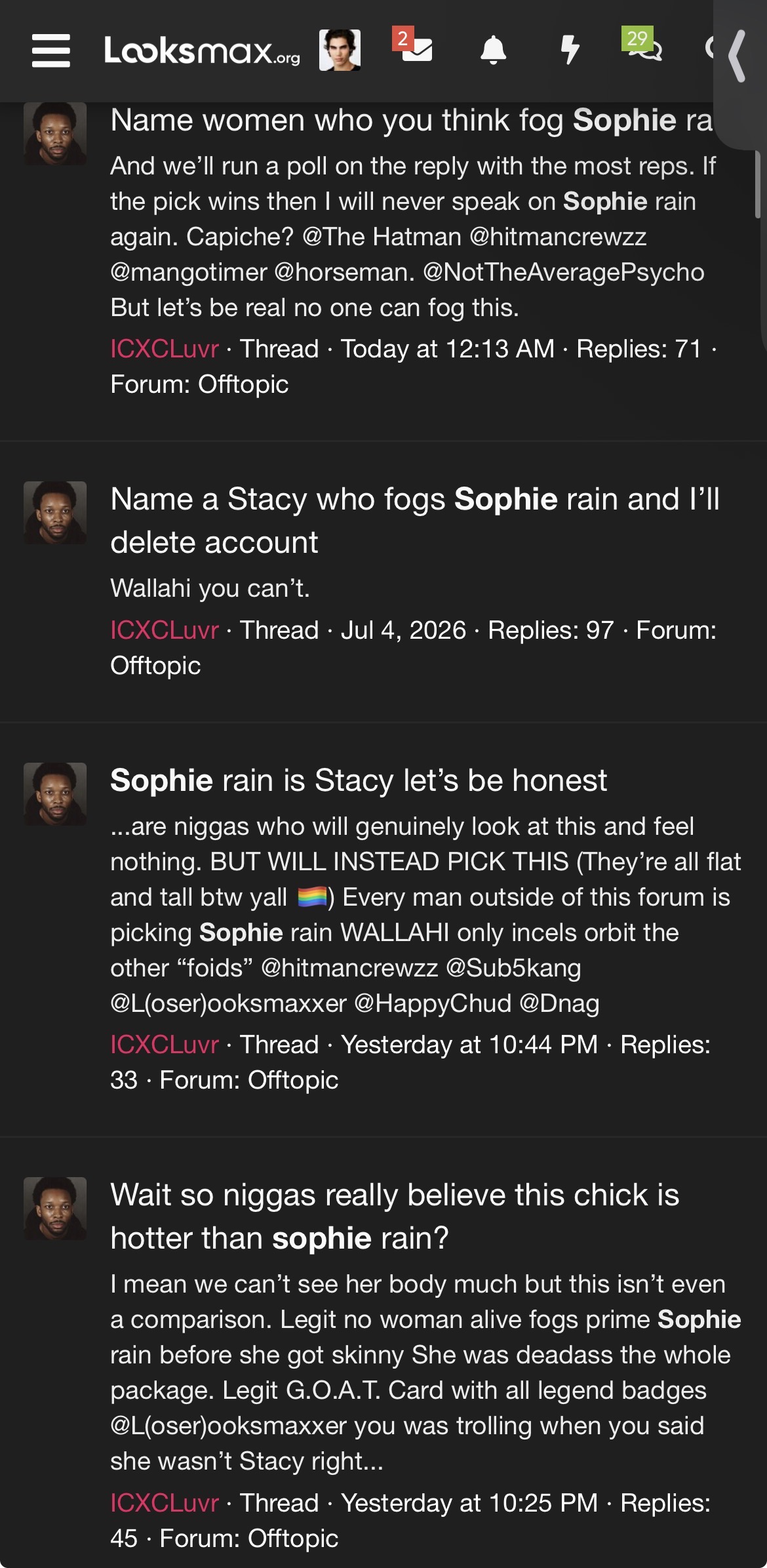The image size is (767, 1568).
Task: Expand the side panel chevron handle
Action: point(737,56)
